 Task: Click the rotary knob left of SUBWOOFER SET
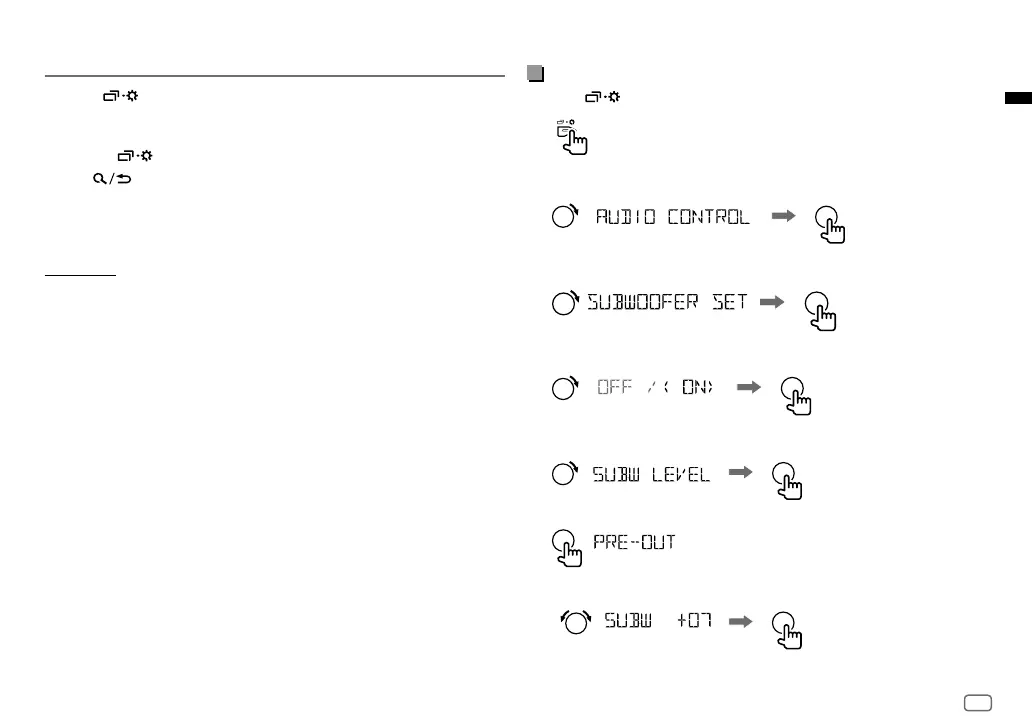point(565,303)
